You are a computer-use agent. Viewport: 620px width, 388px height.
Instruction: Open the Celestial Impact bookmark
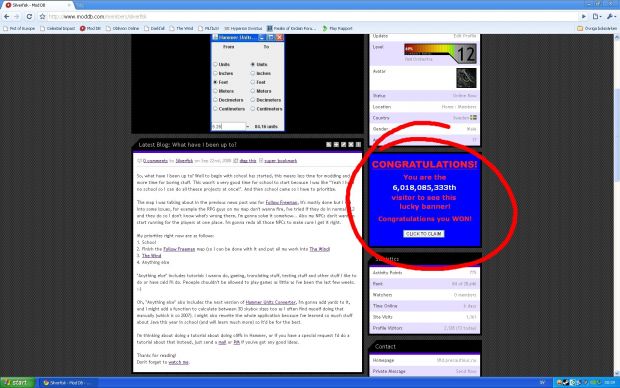58,28
